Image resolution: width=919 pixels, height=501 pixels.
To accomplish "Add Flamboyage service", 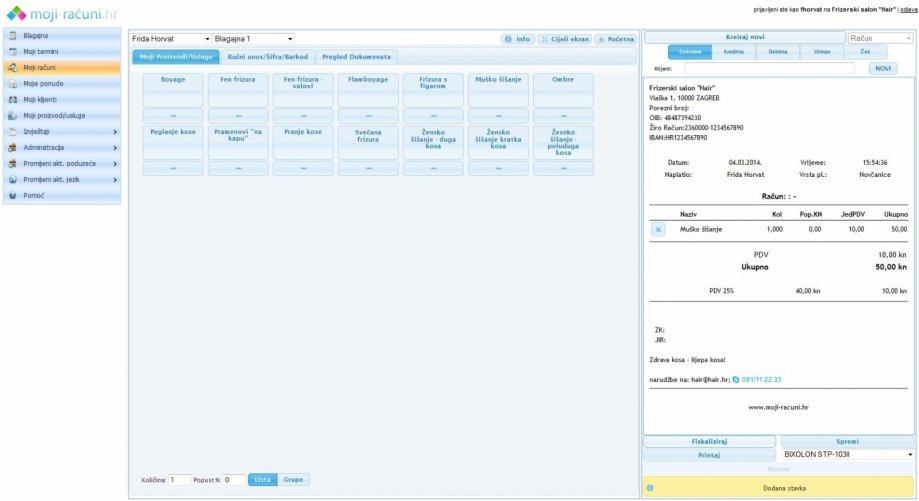I will [x=368, y=90].
